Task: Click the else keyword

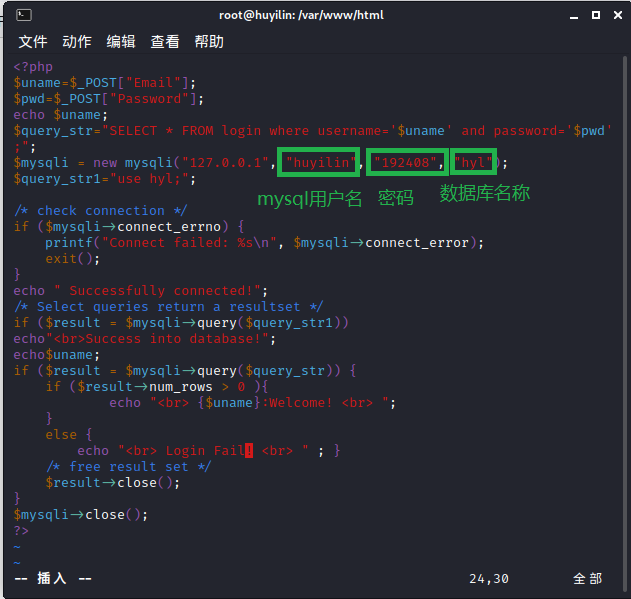Action: coord(61,435)
